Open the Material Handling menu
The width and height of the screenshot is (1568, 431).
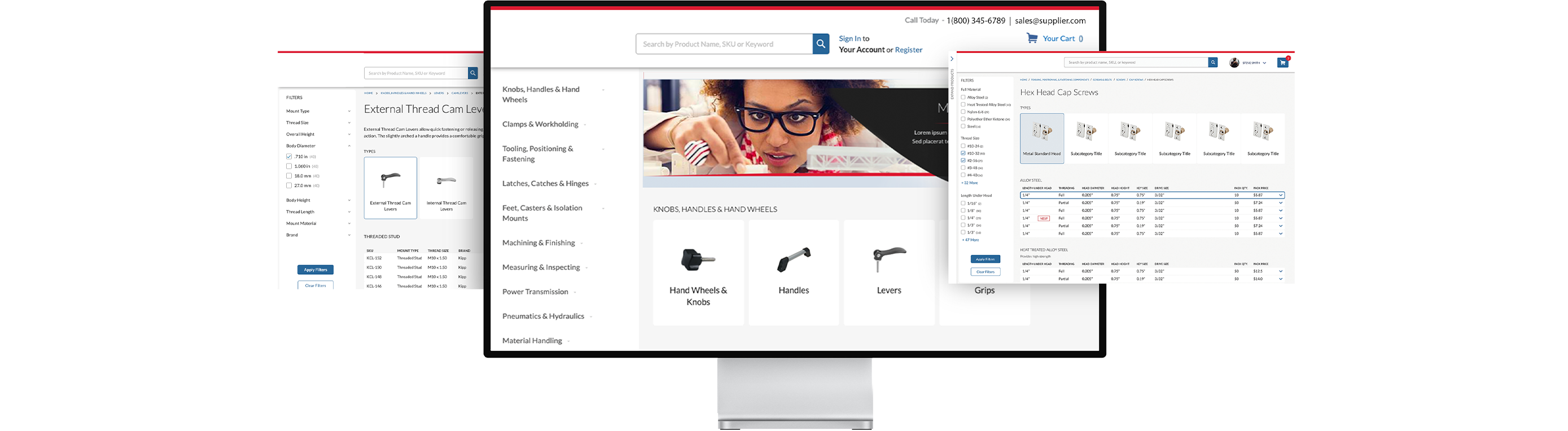(x=536, y=340)
